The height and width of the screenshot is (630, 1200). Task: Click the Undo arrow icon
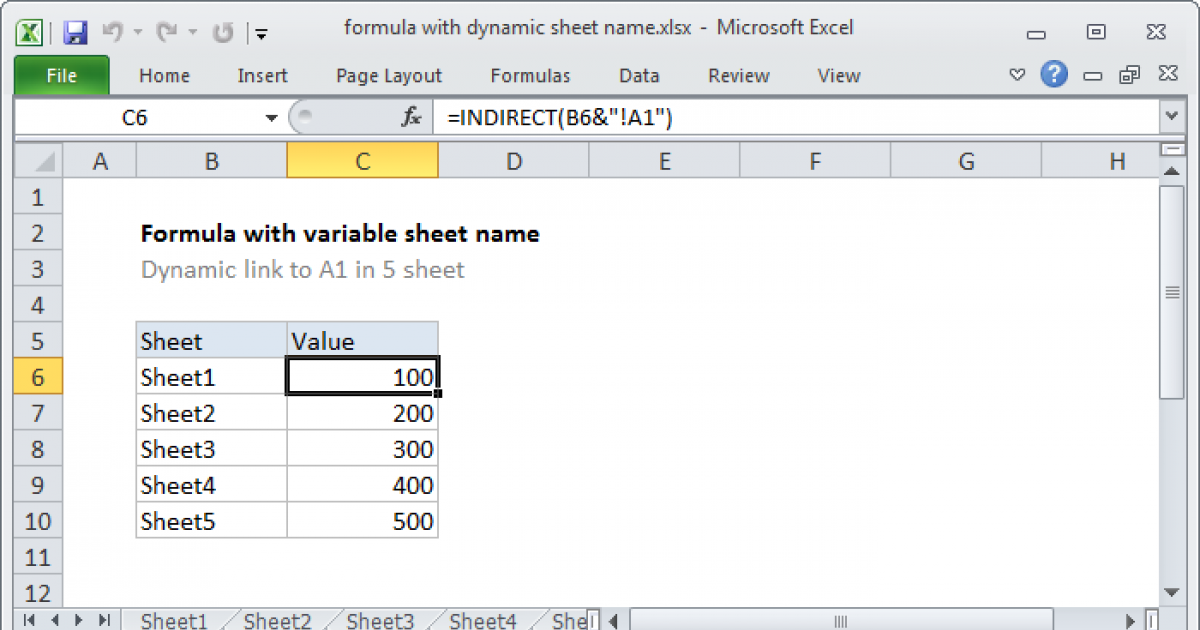[113, 32]
